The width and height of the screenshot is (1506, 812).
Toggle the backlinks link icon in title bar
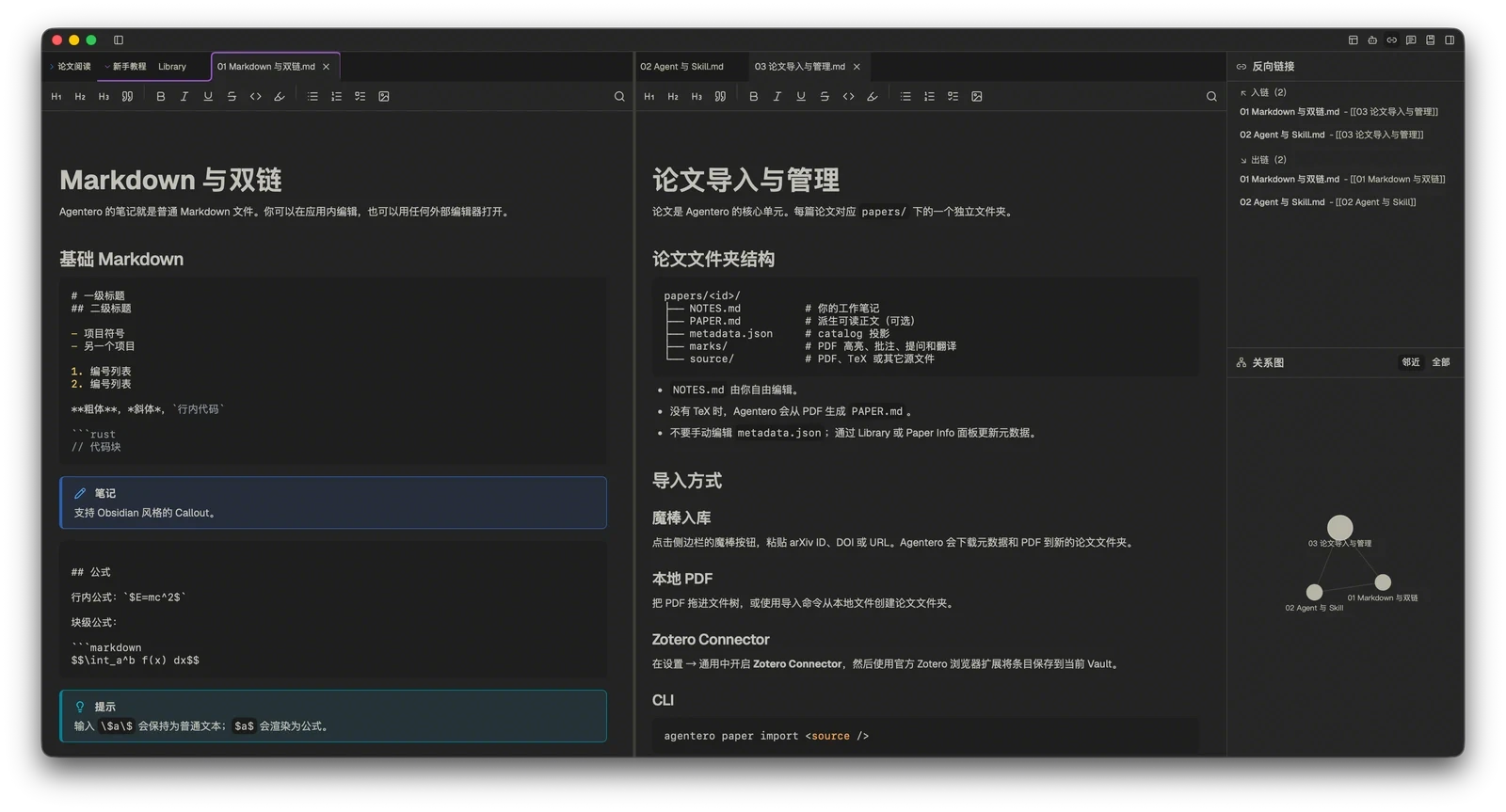click(x=1392, y=40)
